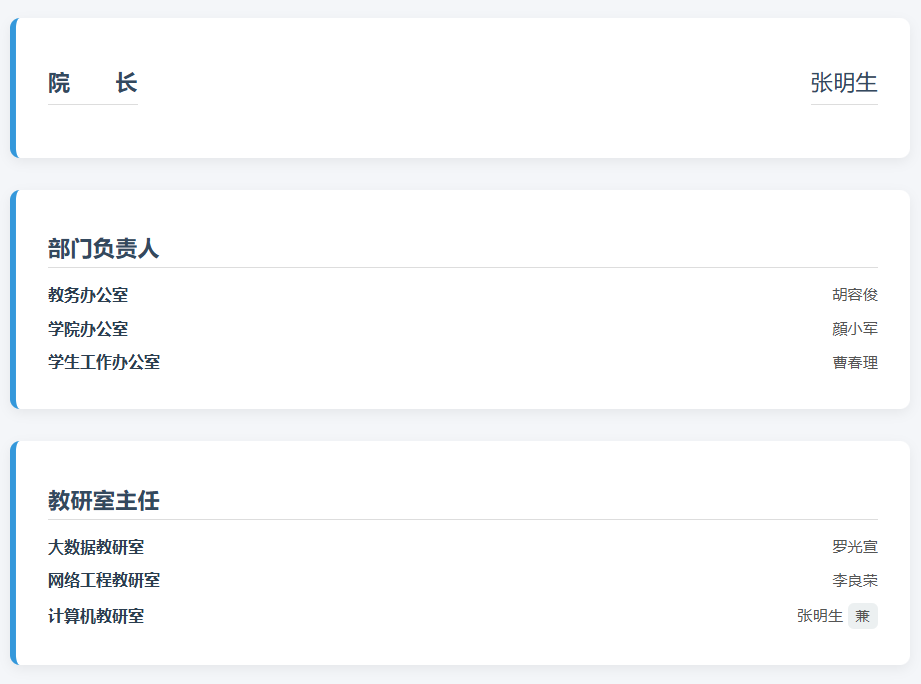This screenshot has height=684, width=921.
Task: Select the dean name 张明生 at top
Action: pyautogui.click(x=844, y=83)
